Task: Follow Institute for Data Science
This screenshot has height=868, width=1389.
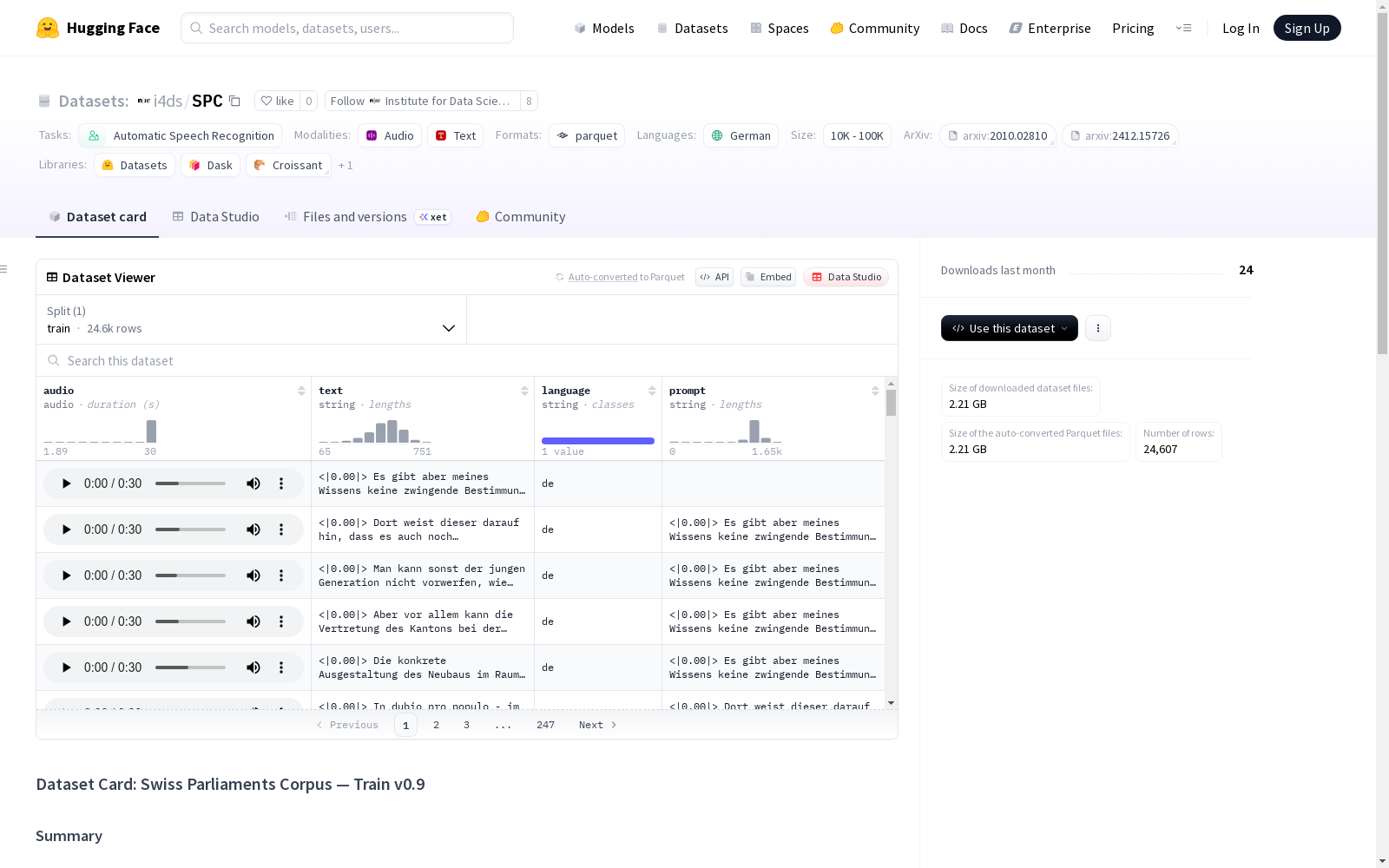Action: pos(422,101)
